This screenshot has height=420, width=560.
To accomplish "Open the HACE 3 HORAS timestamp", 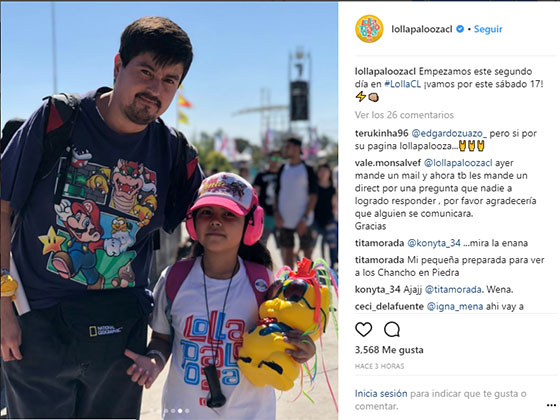I will click(x=380, y=366).
